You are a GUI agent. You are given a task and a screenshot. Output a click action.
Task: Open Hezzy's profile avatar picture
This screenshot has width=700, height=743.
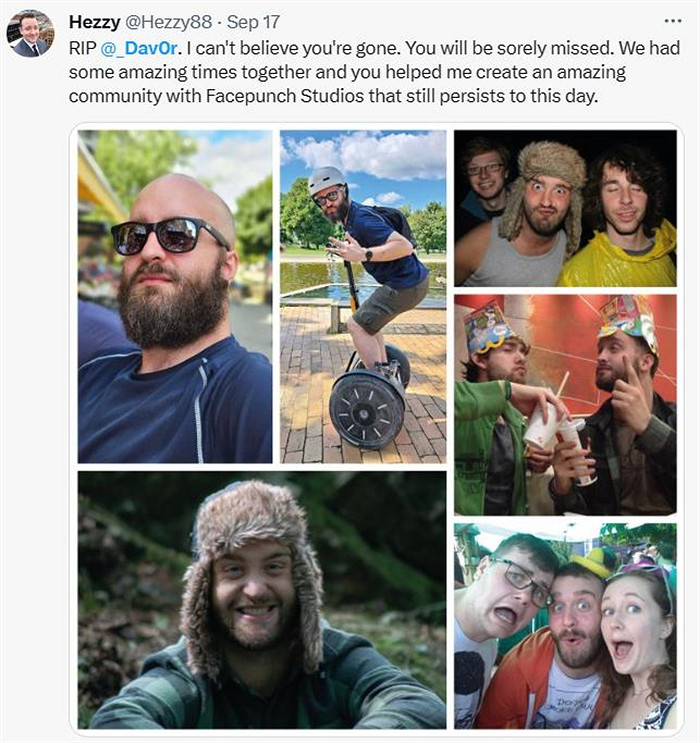30,34
